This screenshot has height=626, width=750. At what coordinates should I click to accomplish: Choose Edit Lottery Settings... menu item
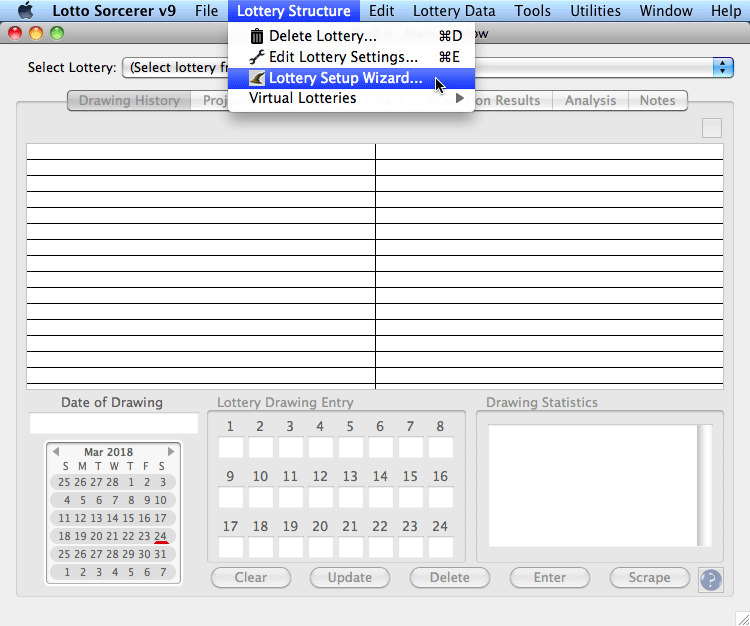351,57
